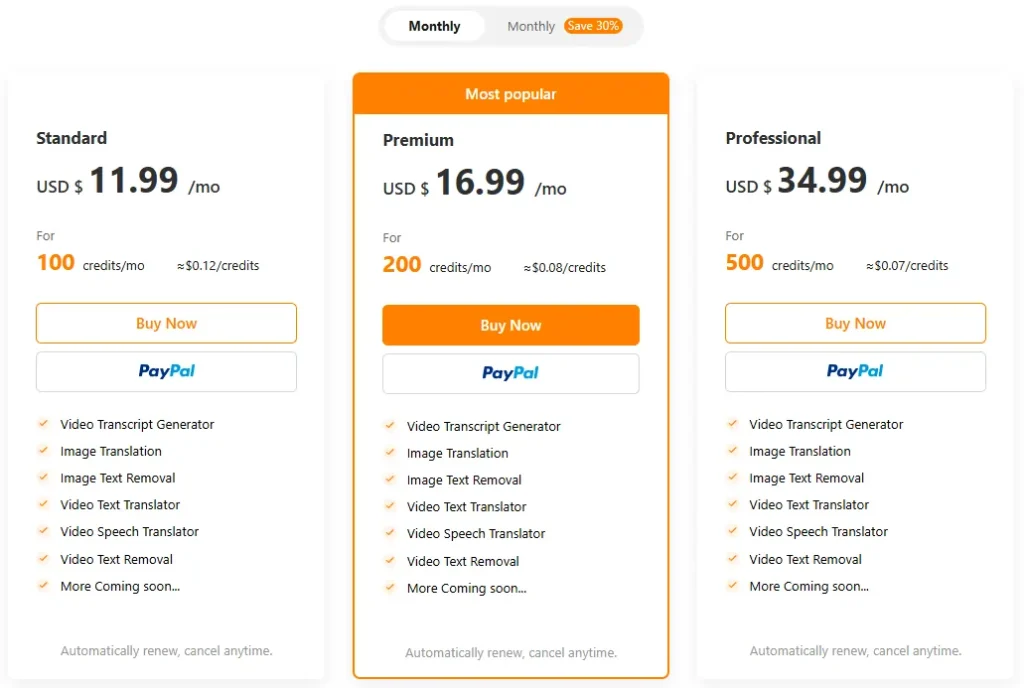Click the checkmark beside Video Speech Translator in Standard
Screen dimensions: 1024x688
(42, 532)
